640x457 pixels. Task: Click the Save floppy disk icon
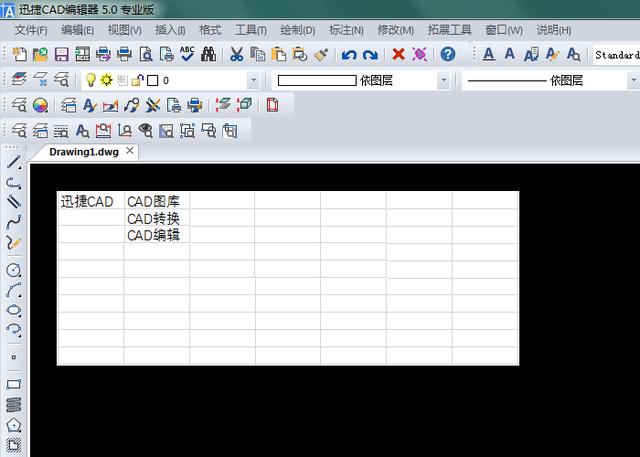click(61, 54)
